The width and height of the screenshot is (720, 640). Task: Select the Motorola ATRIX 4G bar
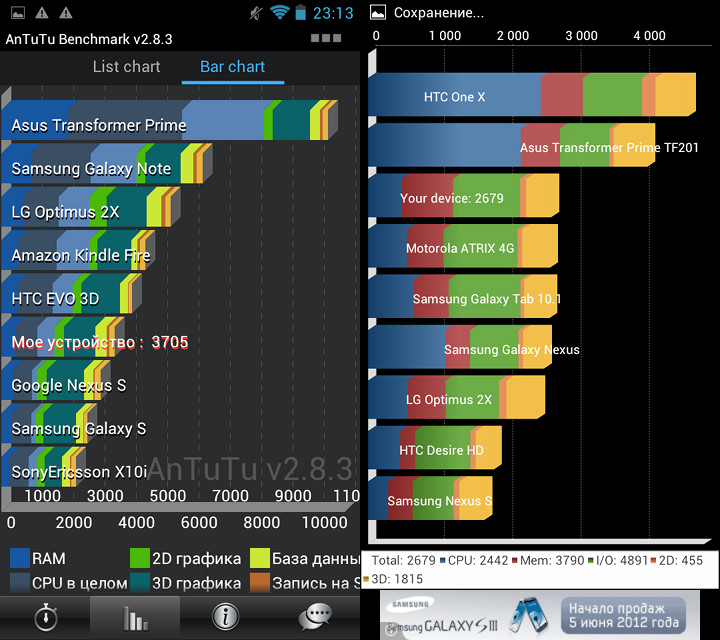[x=463, y=246]
